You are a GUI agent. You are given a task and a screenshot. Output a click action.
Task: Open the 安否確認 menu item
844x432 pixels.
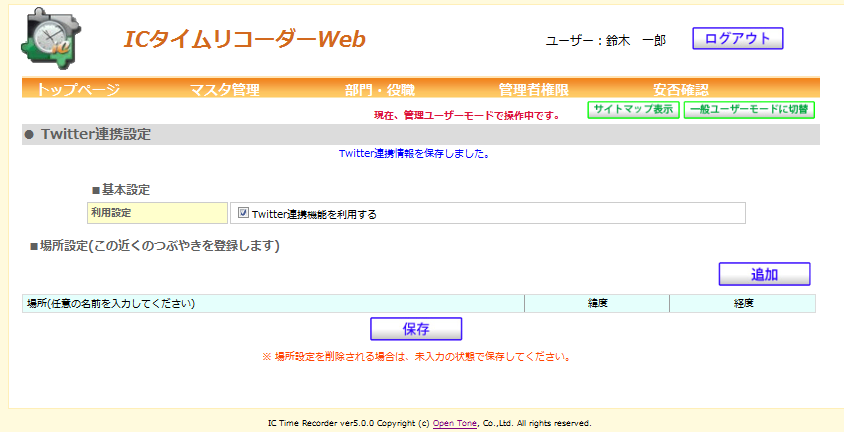pos(681,90)
